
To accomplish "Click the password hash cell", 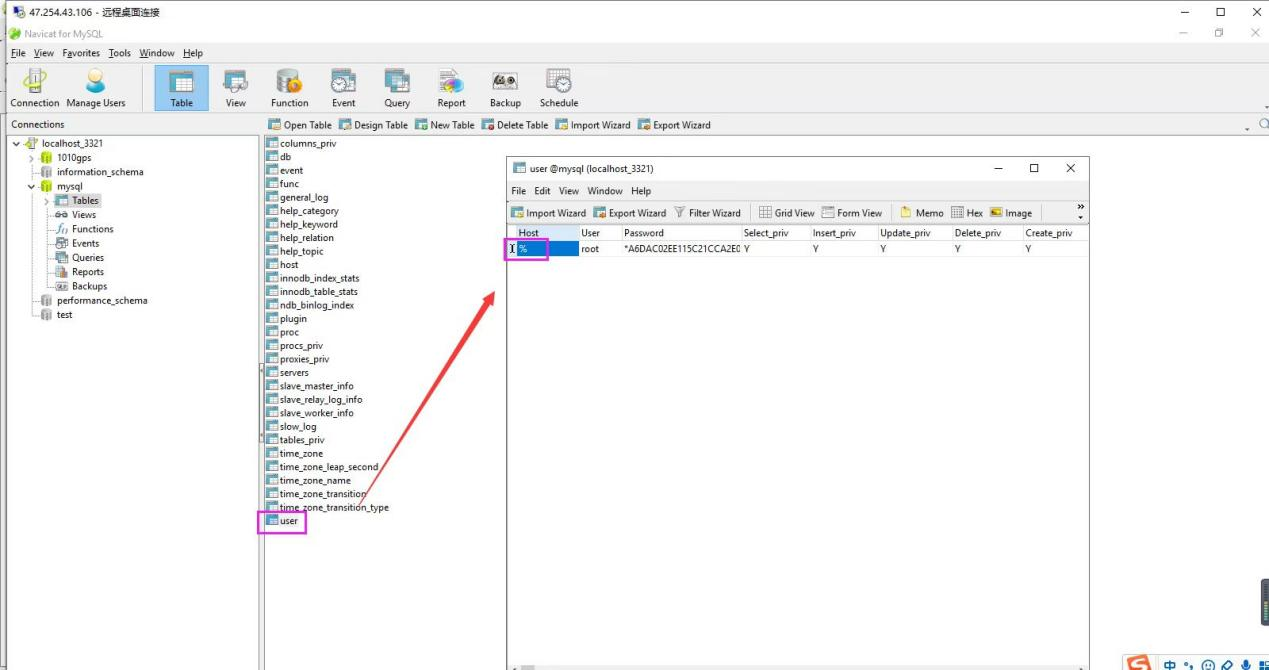I will [x=680, y=249].
